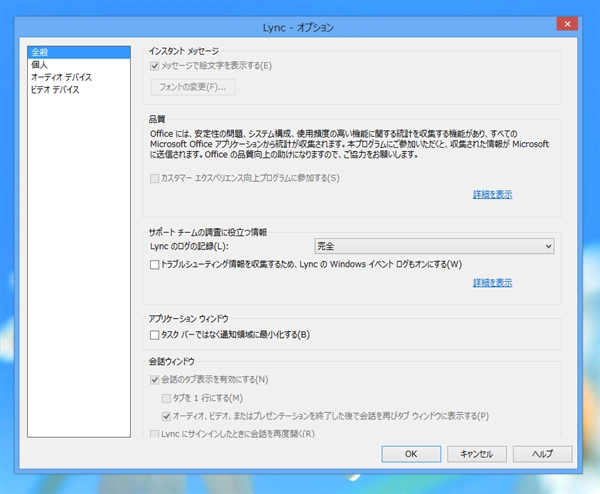Click フォントの変更(F)... button

tap(192, 87)
